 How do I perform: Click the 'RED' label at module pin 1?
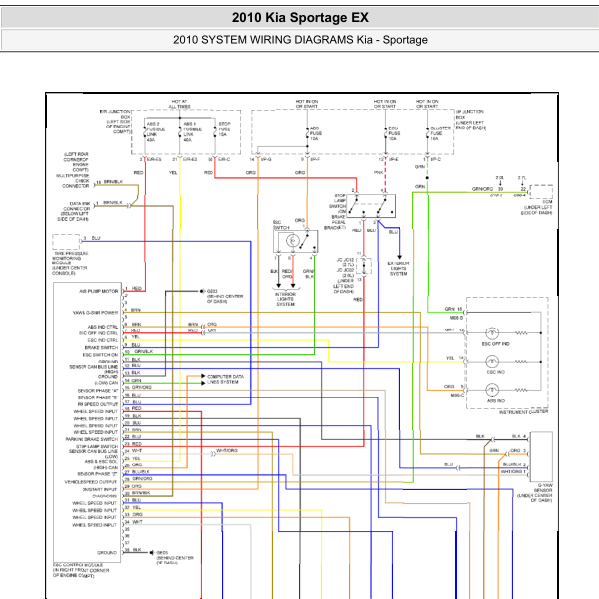point(137,288)
